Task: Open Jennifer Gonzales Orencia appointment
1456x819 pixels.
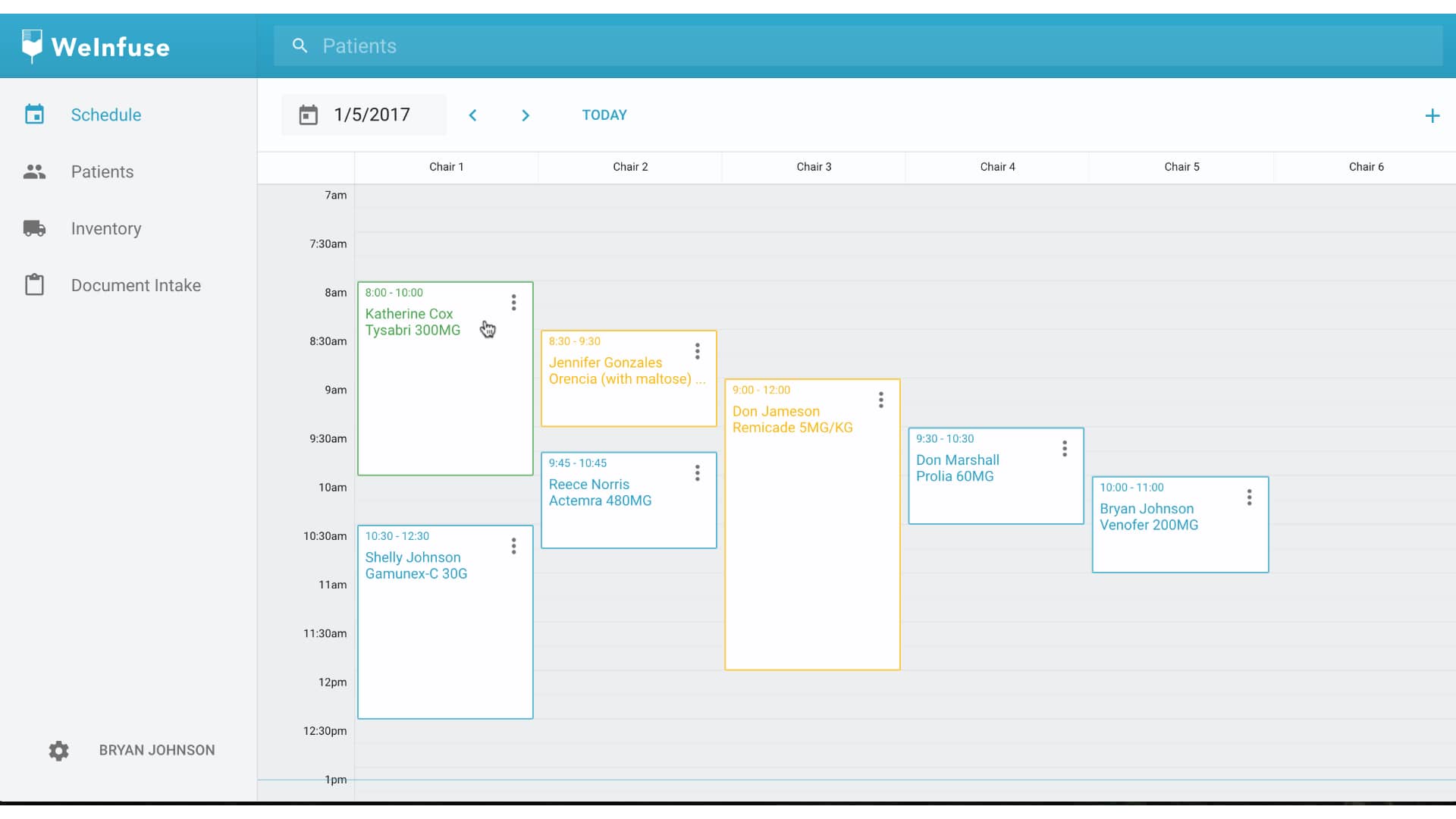Action: pos(629,378)
